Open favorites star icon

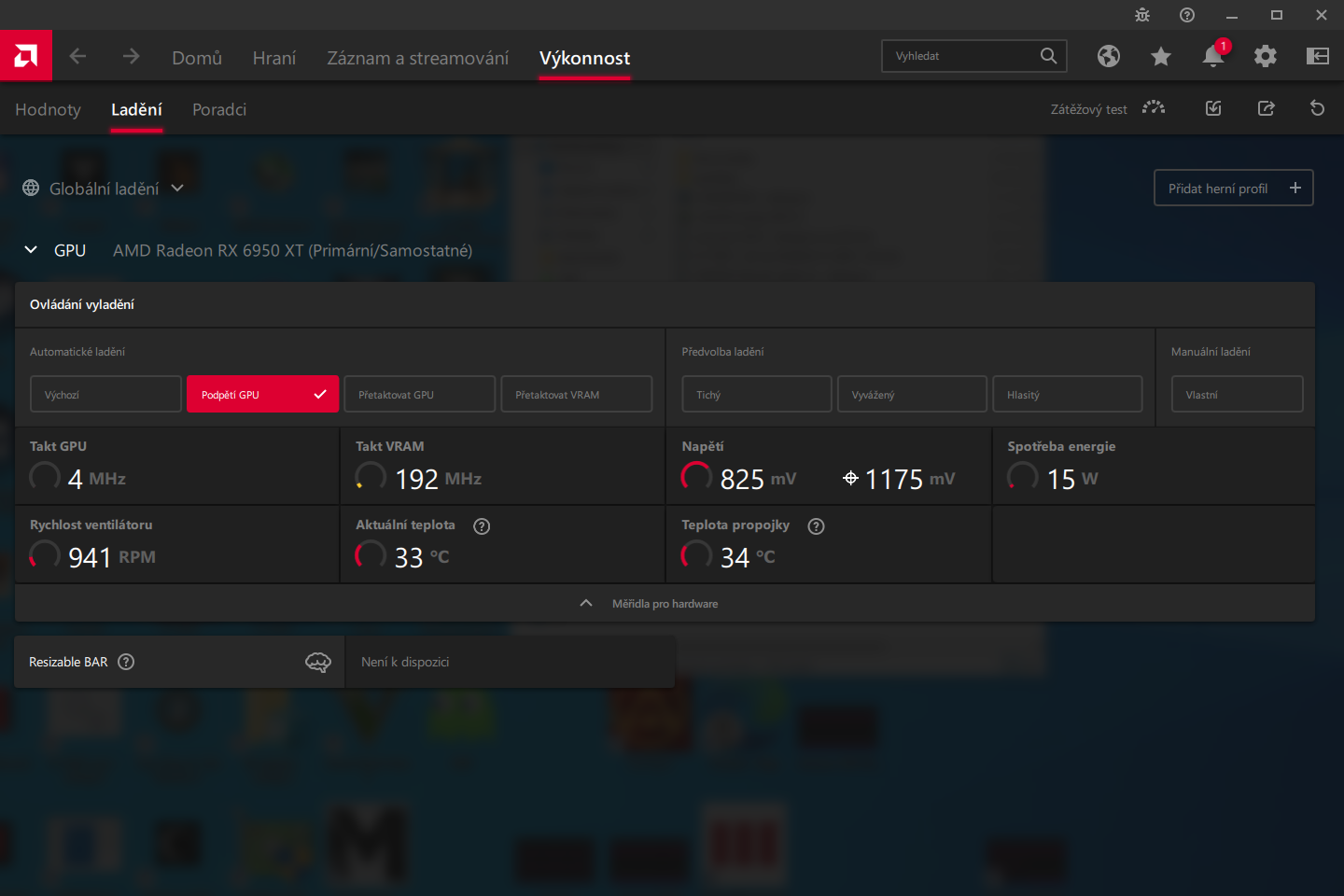coord(1161,56)
